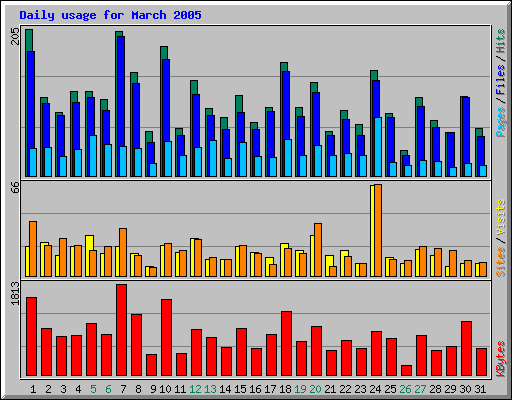The height and width of the screenshot is (400, 512).
Task: Select day 22 on the date axis
Action: pyautogui.click(x=345, y=389)
